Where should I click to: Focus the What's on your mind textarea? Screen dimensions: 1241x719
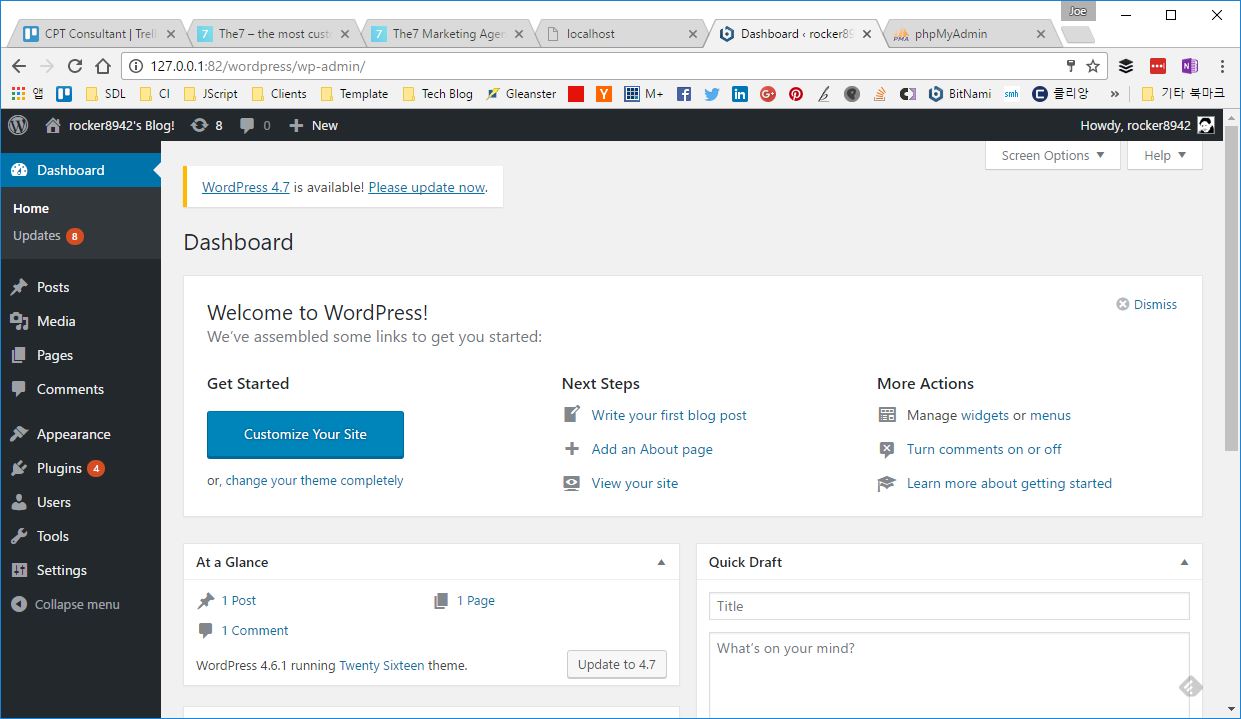click(x=949, y=675)
